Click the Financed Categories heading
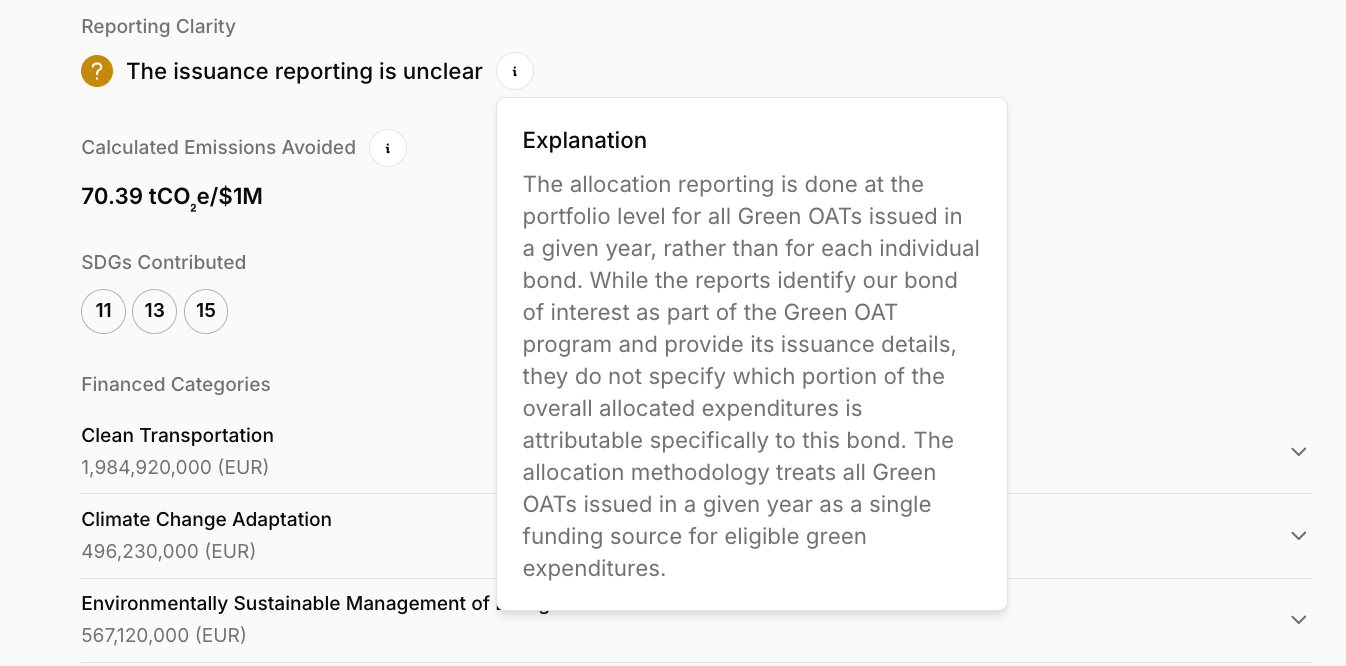 point(175,384)
